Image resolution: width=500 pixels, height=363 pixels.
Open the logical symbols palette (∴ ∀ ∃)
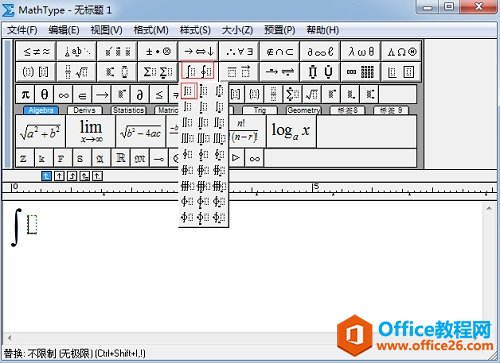239,51
